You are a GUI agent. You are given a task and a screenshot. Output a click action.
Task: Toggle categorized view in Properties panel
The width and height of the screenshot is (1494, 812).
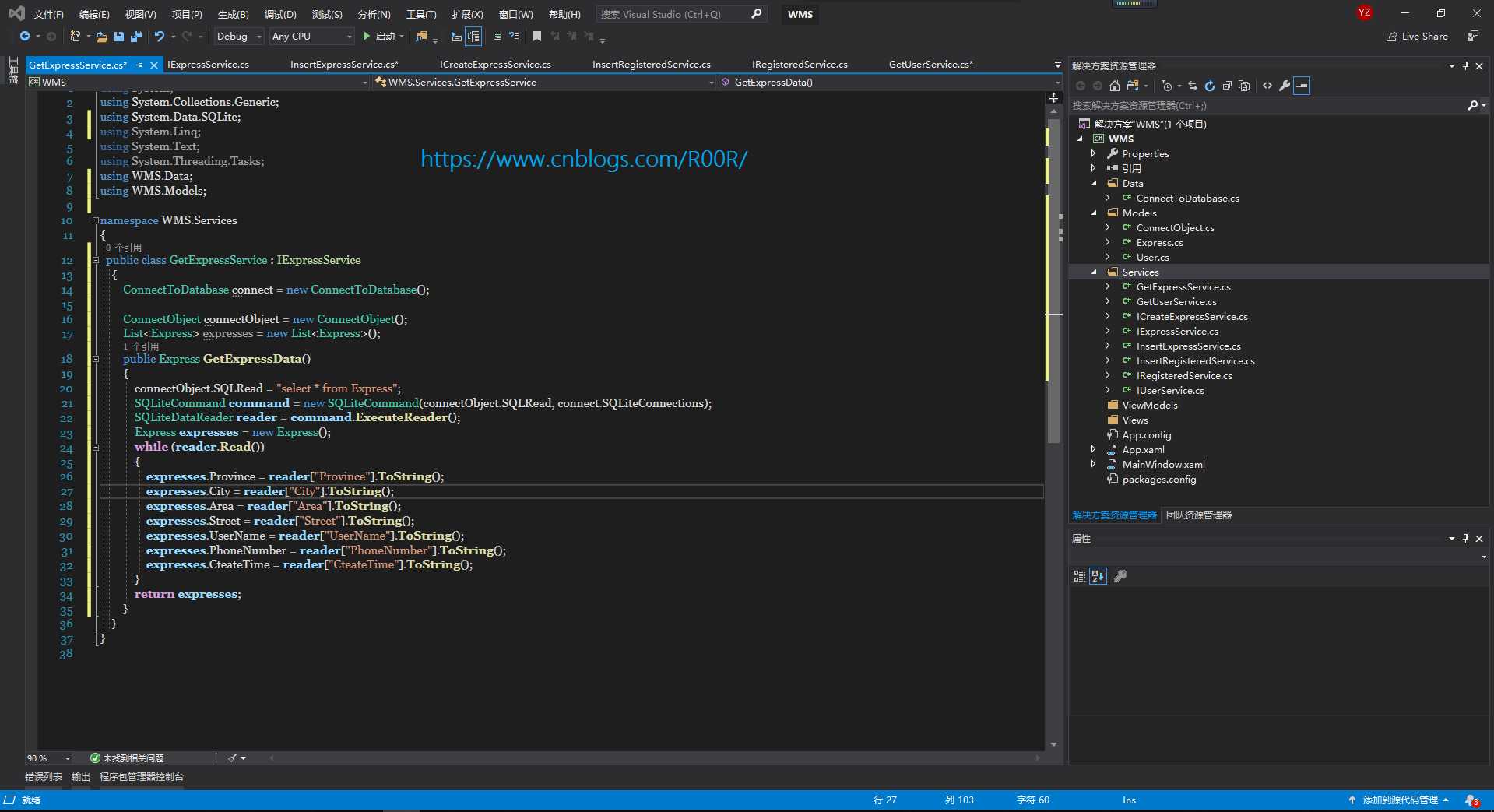1079,576
